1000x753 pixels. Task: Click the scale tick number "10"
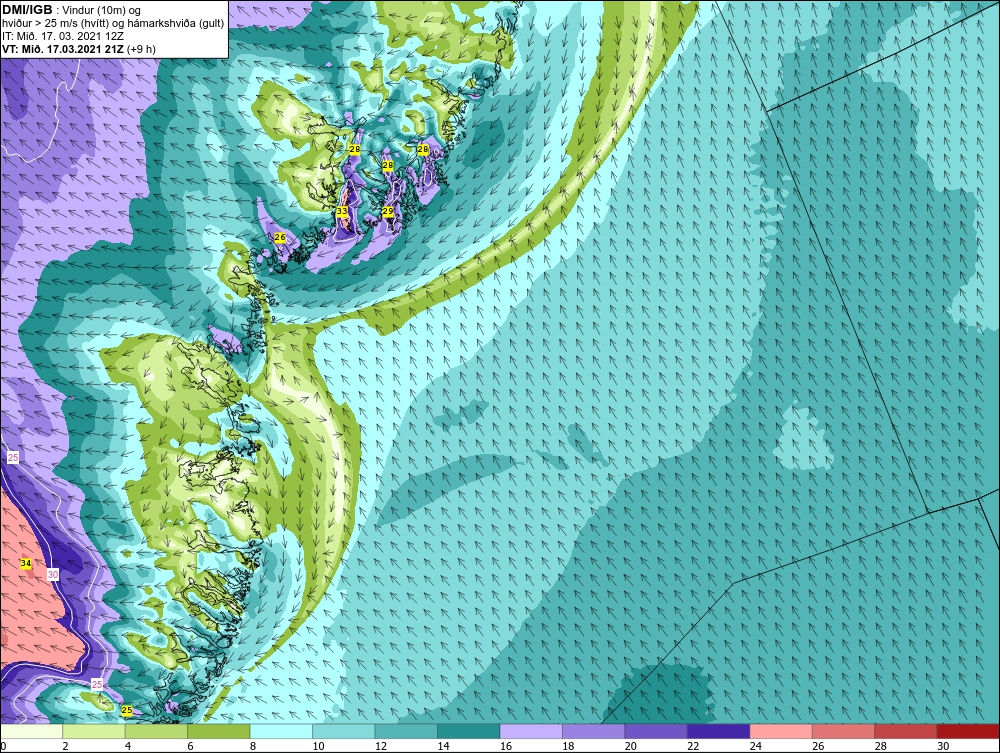click(318, 746)
